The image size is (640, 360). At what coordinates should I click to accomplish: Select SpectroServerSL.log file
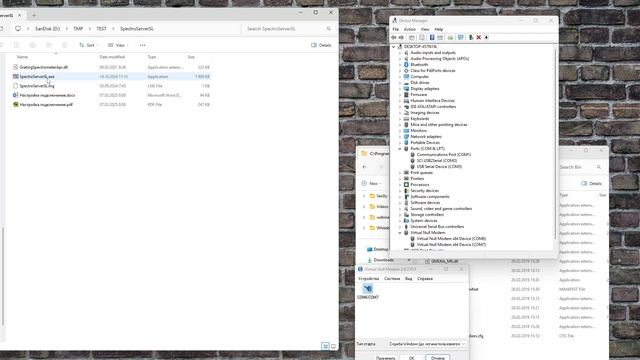click(x=37, y=86)
